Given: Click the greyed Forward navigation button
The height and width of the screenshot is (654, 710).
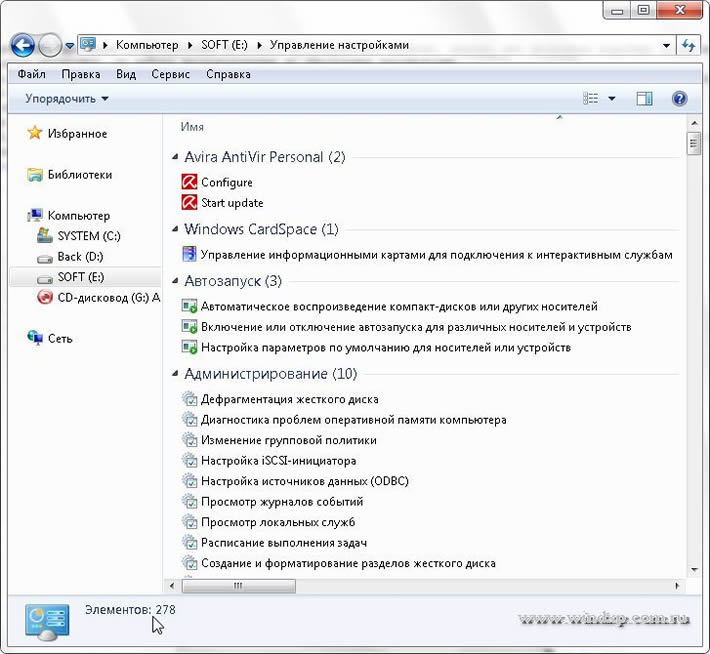Looking at the screenshot, I should pos(50,45).
